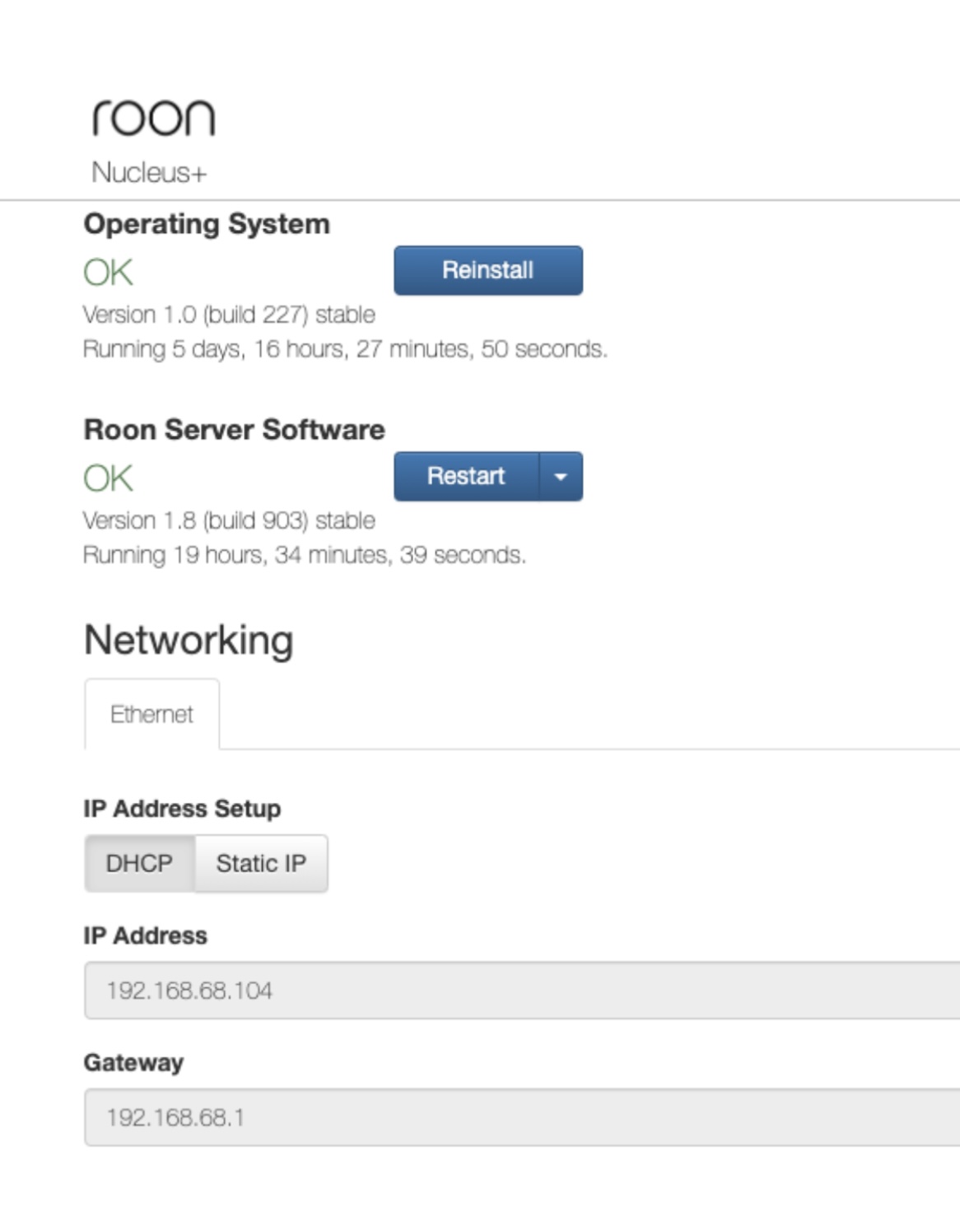Select the Ethernet networking tab

coord(151,714)
